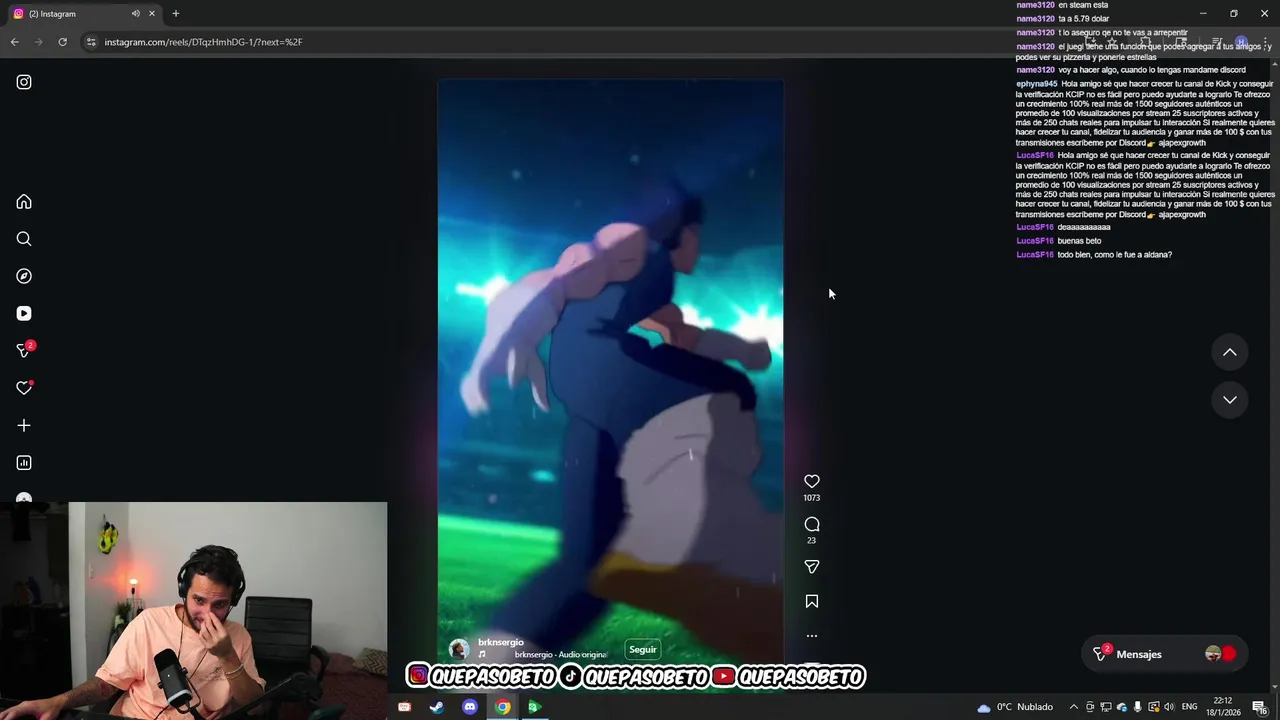Click the like count 1073

pyautogui.click(x=812, y=498)
